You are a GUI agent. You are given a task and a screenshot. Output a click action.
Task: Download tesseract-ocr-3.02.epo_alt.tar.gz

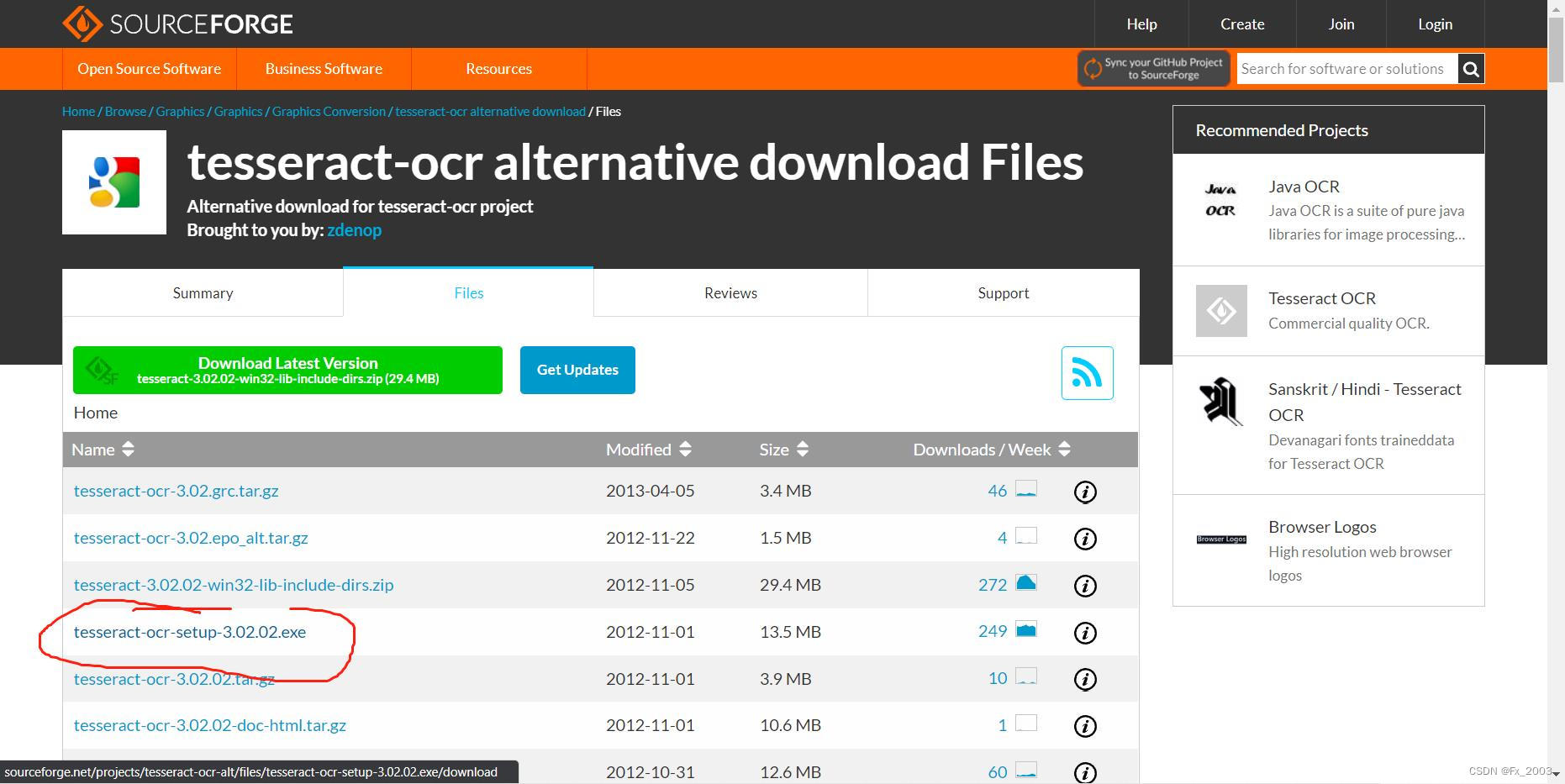(x=191, y=538)
